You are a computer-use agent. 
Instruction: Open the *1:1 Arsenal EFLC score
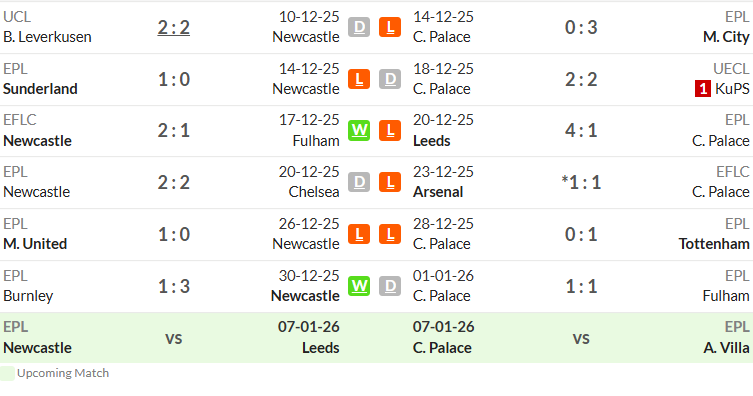581,182
